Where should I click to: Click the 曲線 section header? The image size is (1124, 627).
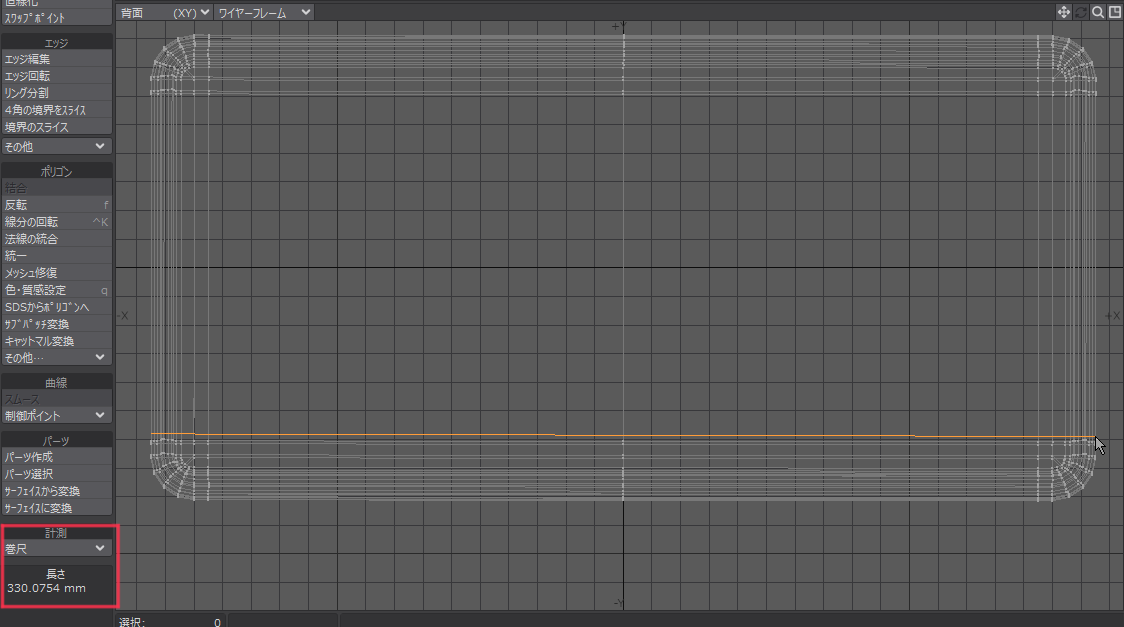tap(57, 383)
